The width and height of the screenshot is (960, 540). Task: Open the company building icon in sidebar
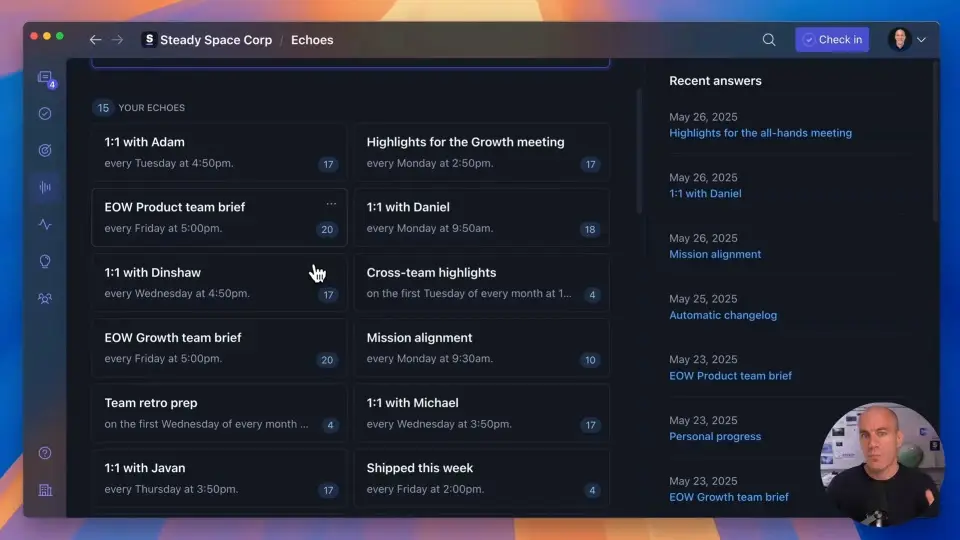click(45, 490)
